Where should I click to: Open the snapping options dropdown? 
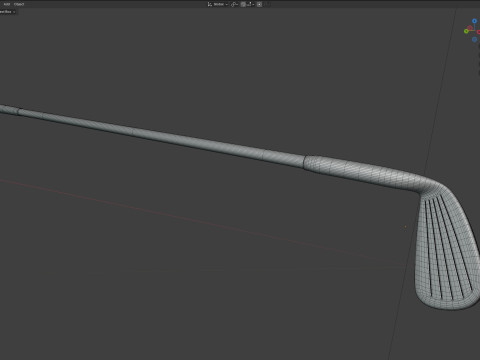251,4
